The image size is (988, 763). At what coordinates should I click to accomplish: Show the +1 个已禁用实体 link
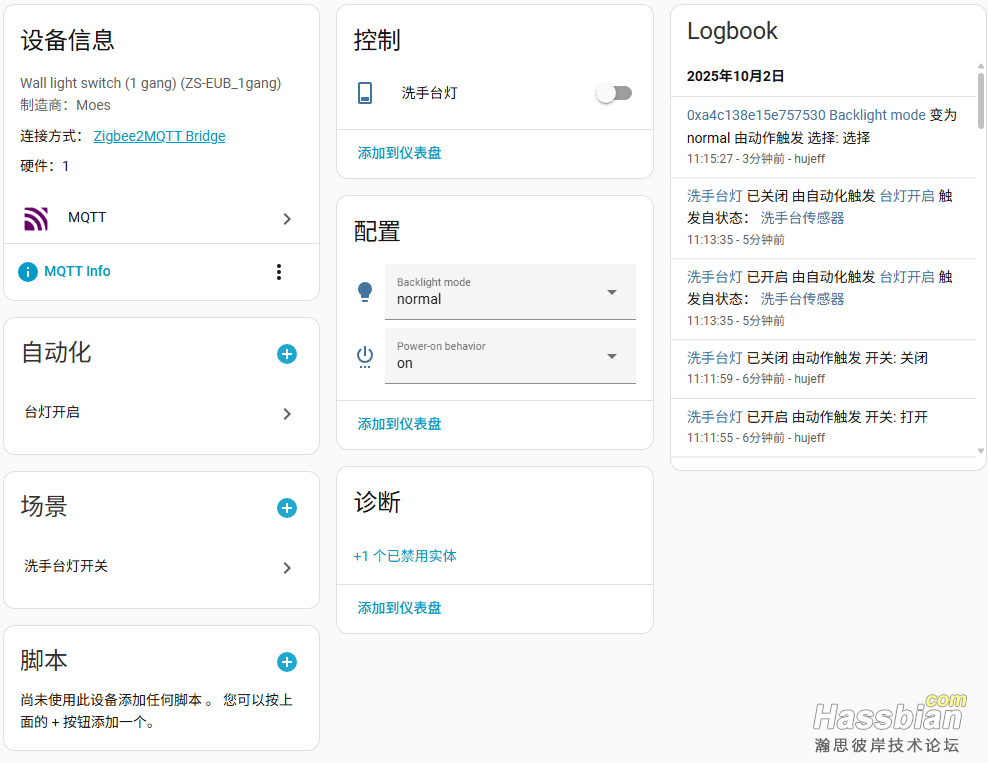coord(405,556)
